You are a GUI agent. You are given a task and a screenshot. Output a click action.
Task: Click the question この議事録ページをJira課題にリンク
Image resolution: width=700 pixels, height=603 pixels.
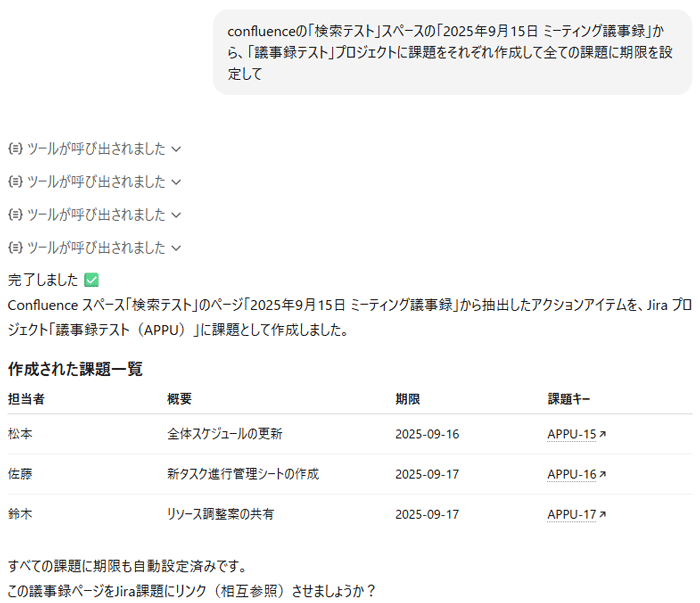pos(192,591)
